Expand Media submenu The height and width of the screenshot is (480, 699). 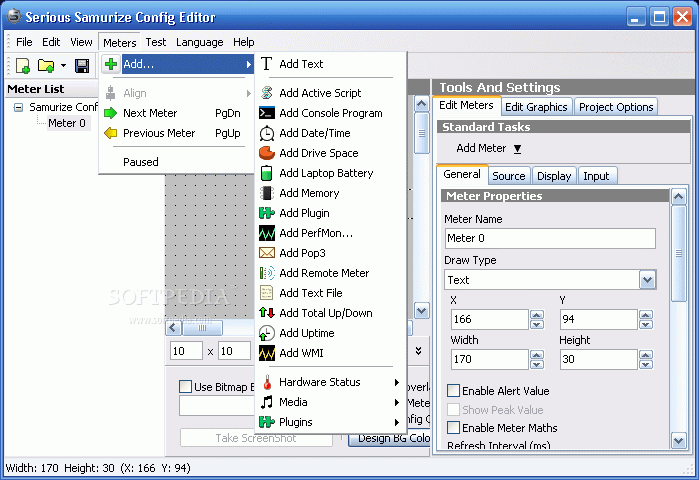pos(331,402)
